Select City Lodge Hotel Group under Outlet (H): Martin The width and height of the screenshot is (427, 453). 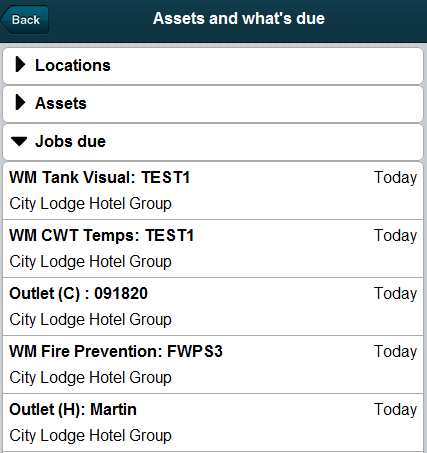(90, 436)
